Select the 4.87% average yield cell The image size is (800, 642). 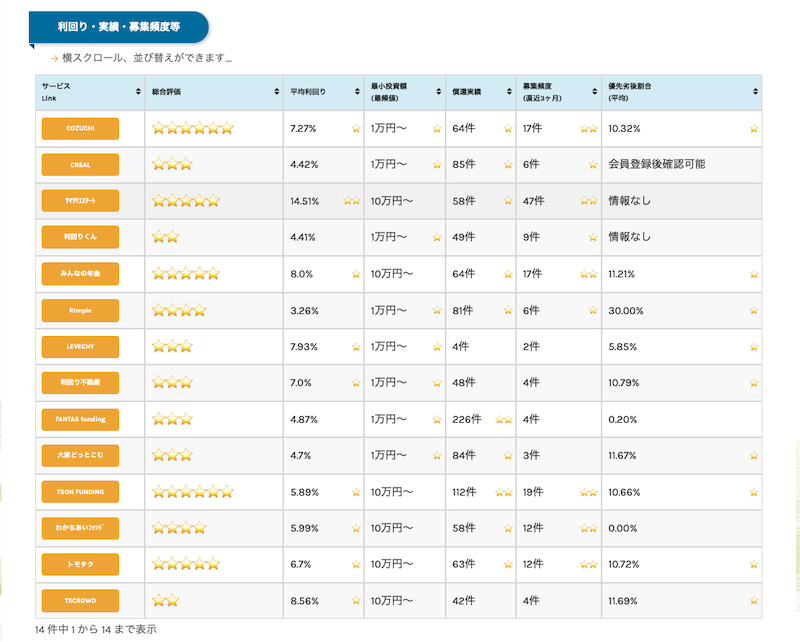323,419
